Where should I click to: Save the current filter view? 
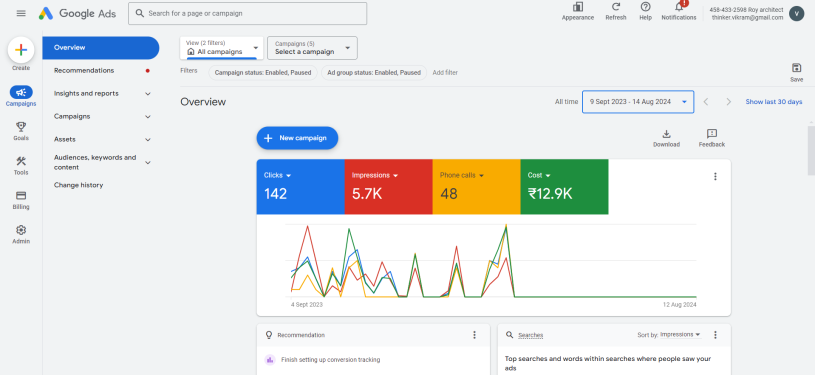click(x=796, y=72)
